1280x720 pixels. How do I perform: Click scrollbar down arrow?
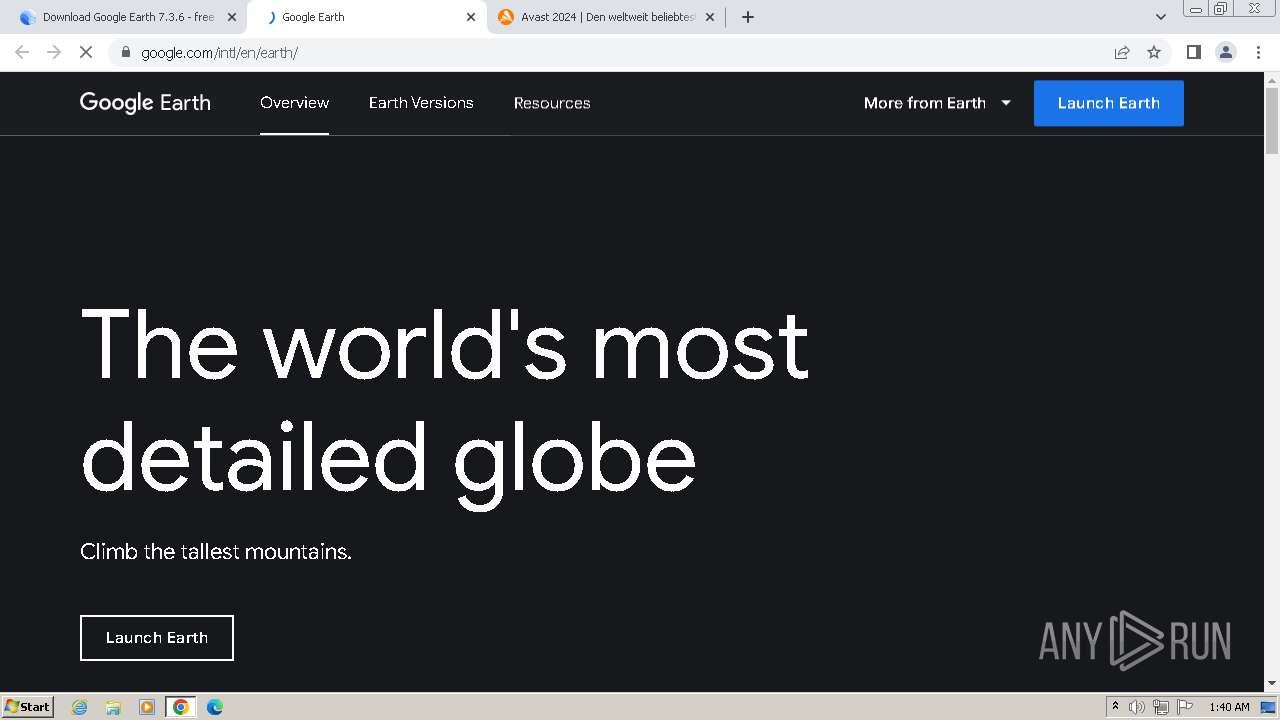click(1272, 684)
